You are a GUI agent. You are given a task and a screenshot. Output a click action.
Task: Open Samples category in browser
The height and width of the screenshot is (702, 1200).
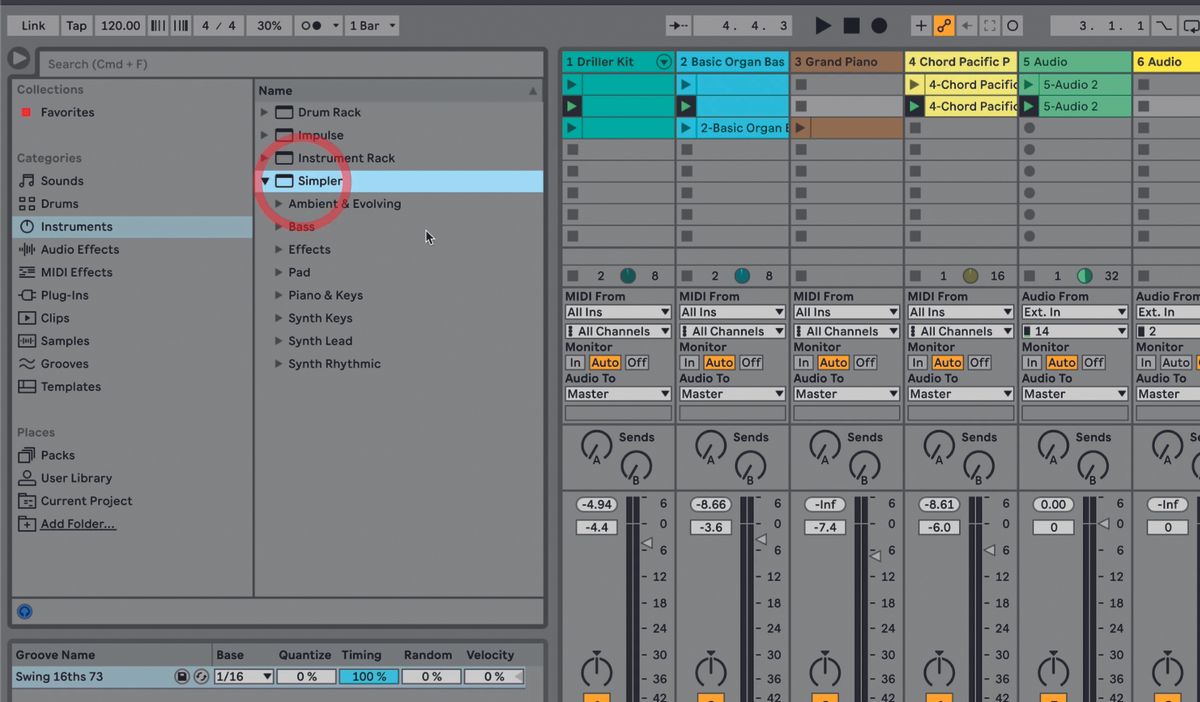tap(65, 341)
